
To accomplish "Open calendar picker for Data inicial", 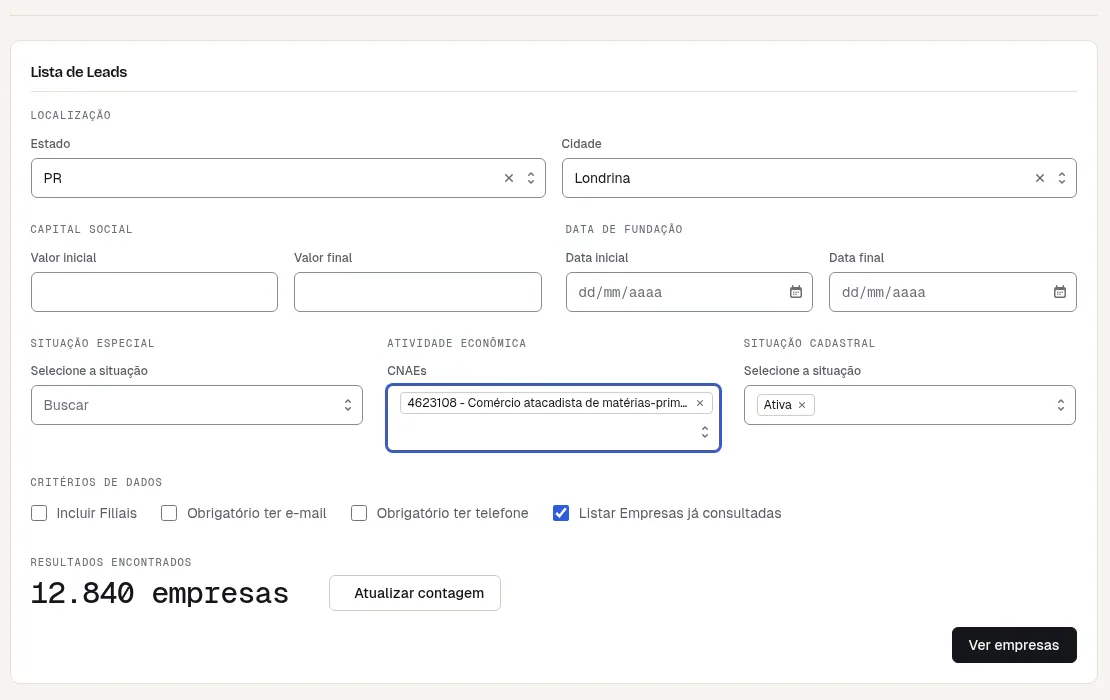I will coord(796,292).
